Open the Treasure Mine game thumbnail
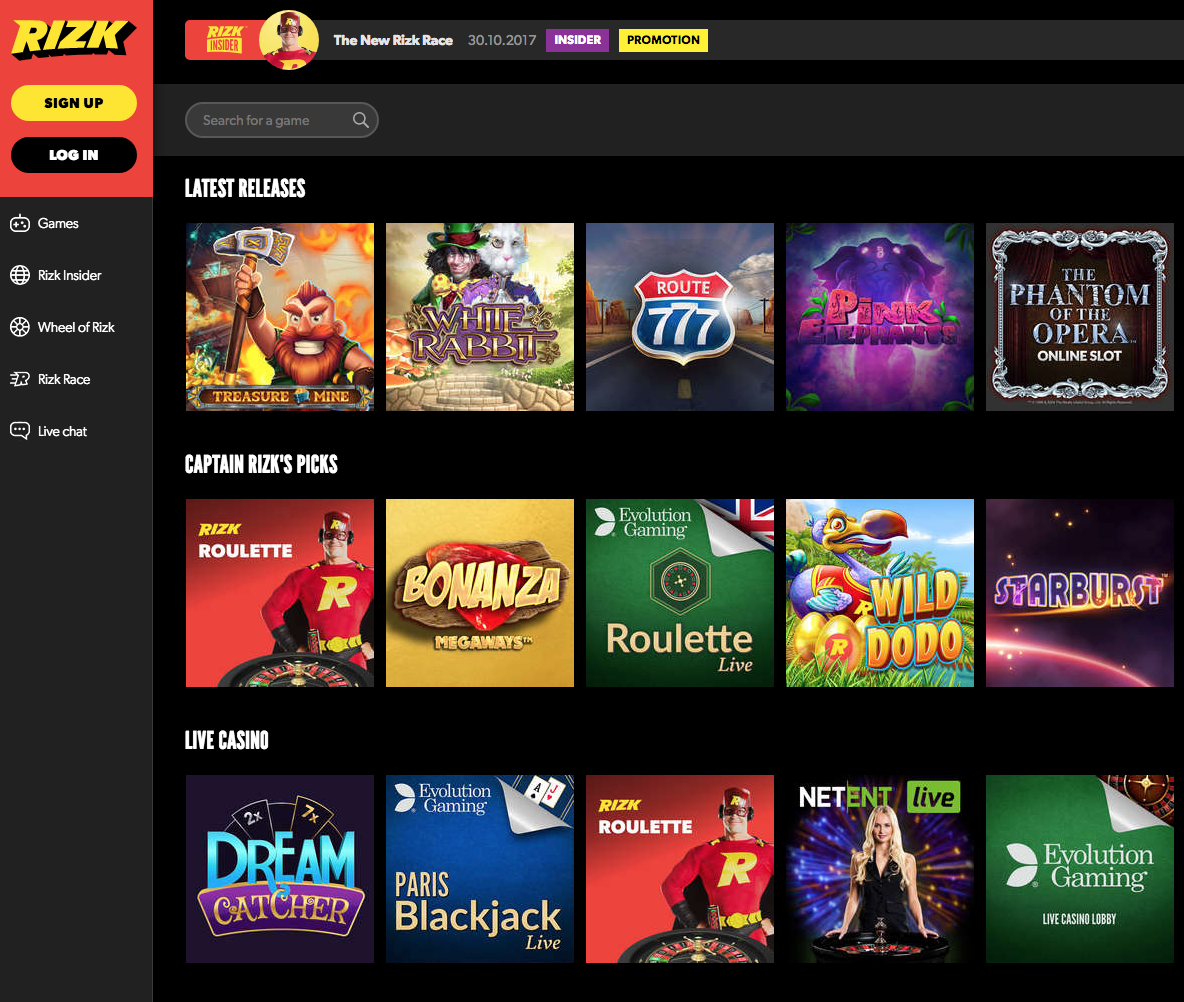The height and width of the screenshot is (1002, 1184). tap(280, 317)
